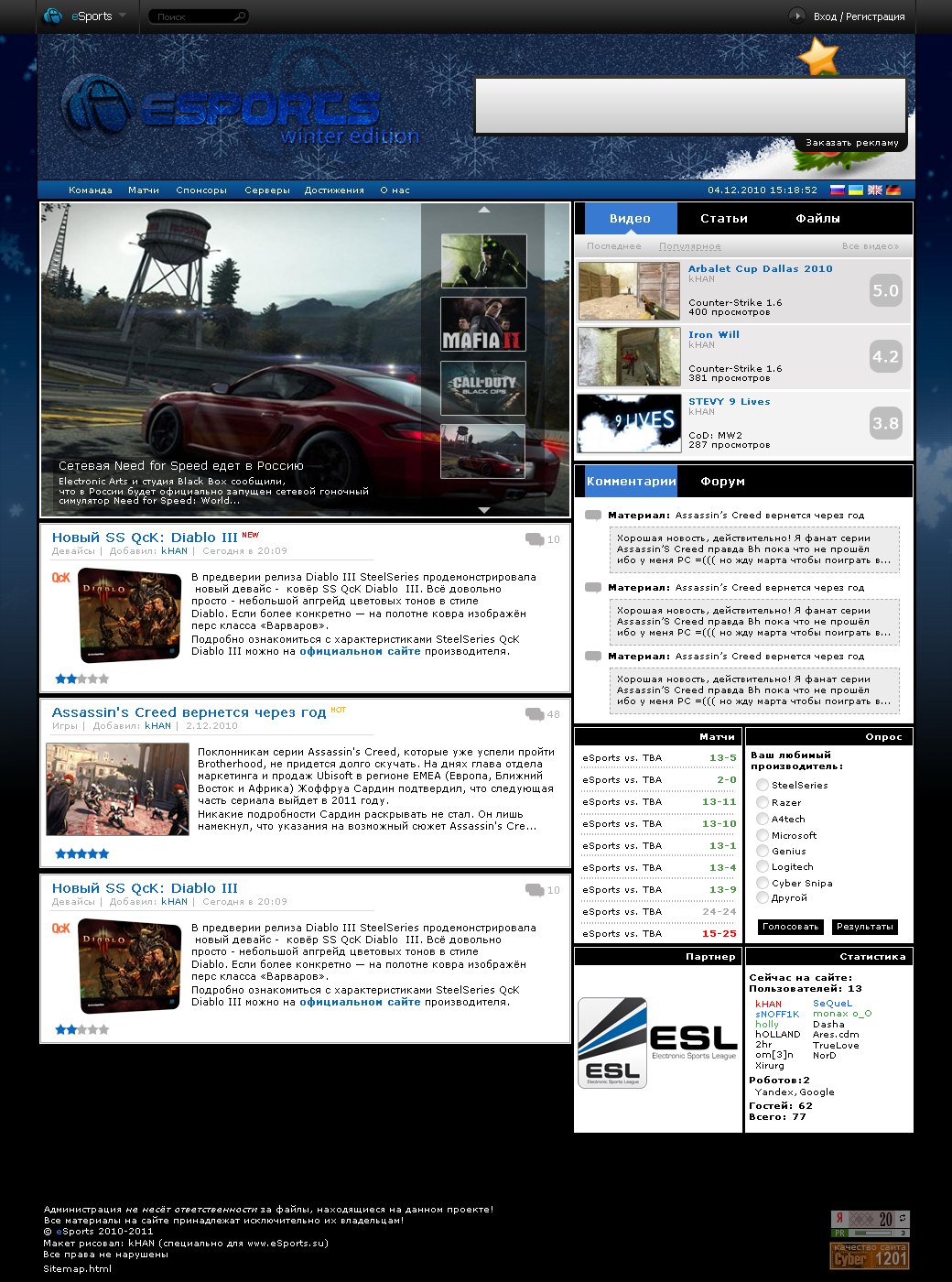952x1282 pixels.
Task: Open the Sitemap.html footer link
Action: (77, 1269)
